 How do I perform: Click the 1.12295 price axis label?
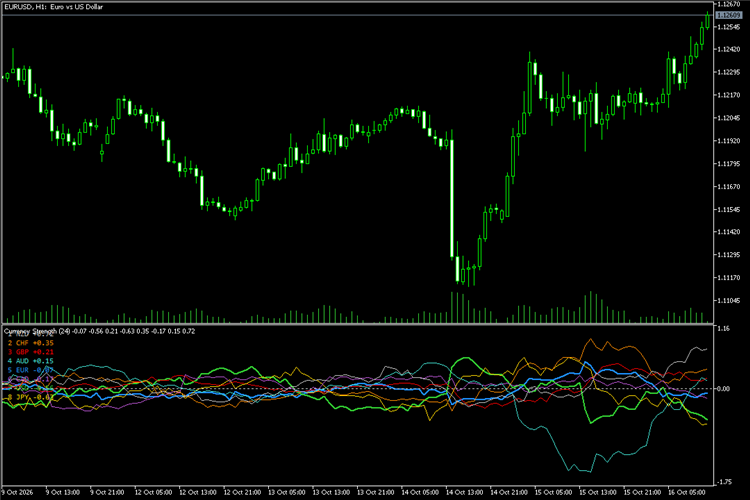pyautogui.click(x=728, y=72)
